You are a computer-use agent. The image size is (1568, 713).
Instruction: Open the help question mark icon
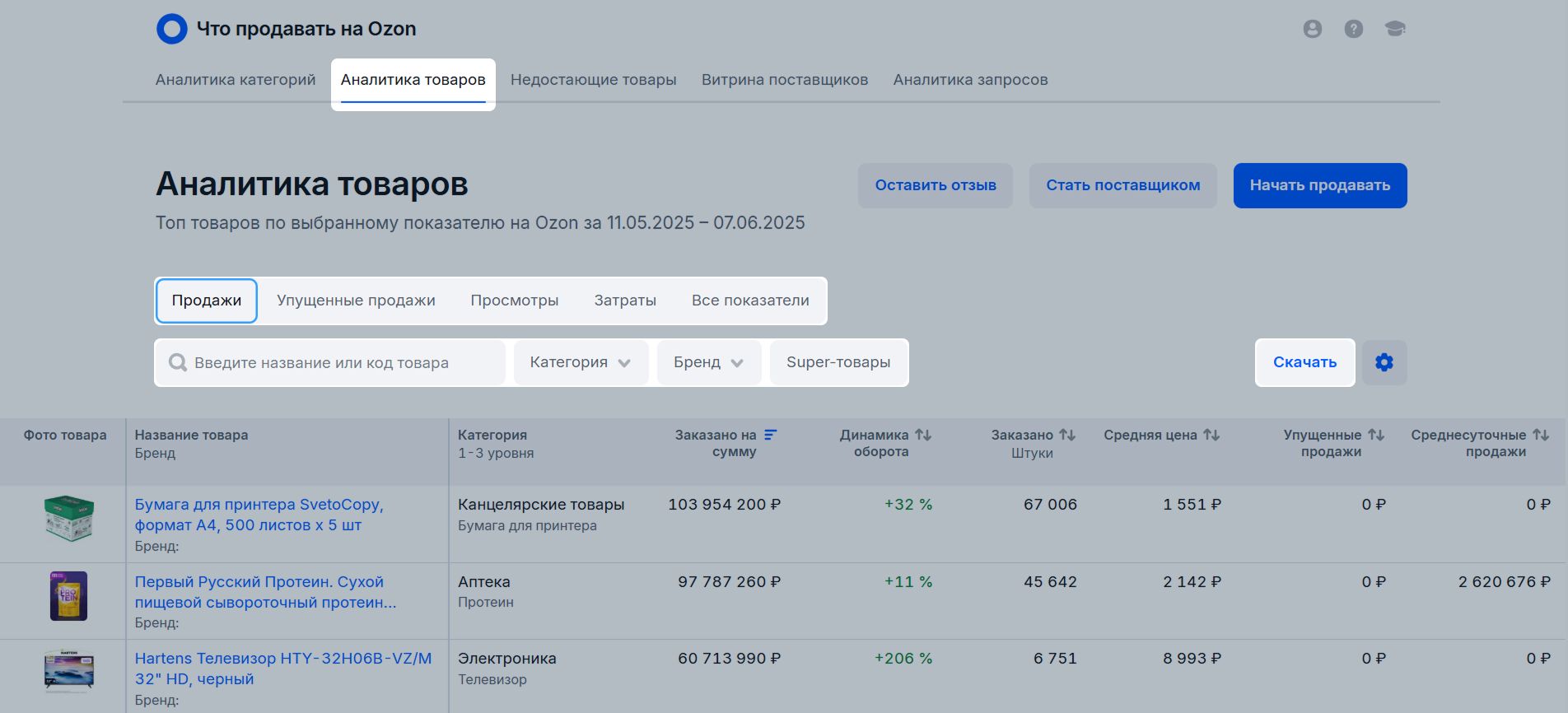(x=1354, y=29)
